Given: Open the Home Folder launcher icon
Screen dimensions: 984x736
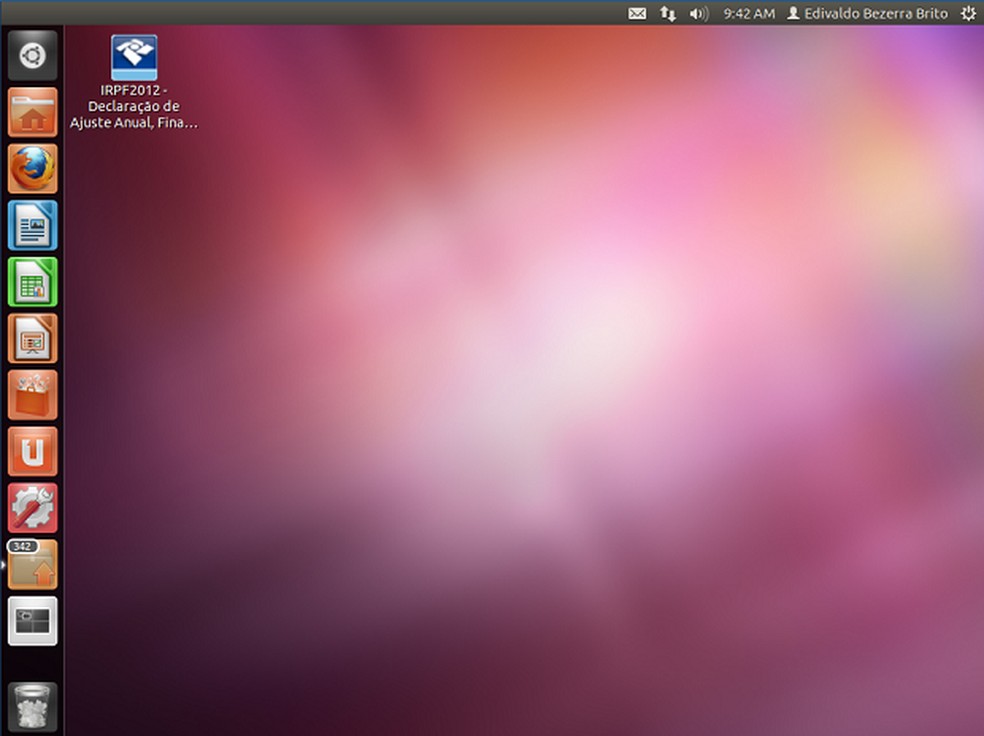Looking at the screenshot, I should [x=33, y=112].
